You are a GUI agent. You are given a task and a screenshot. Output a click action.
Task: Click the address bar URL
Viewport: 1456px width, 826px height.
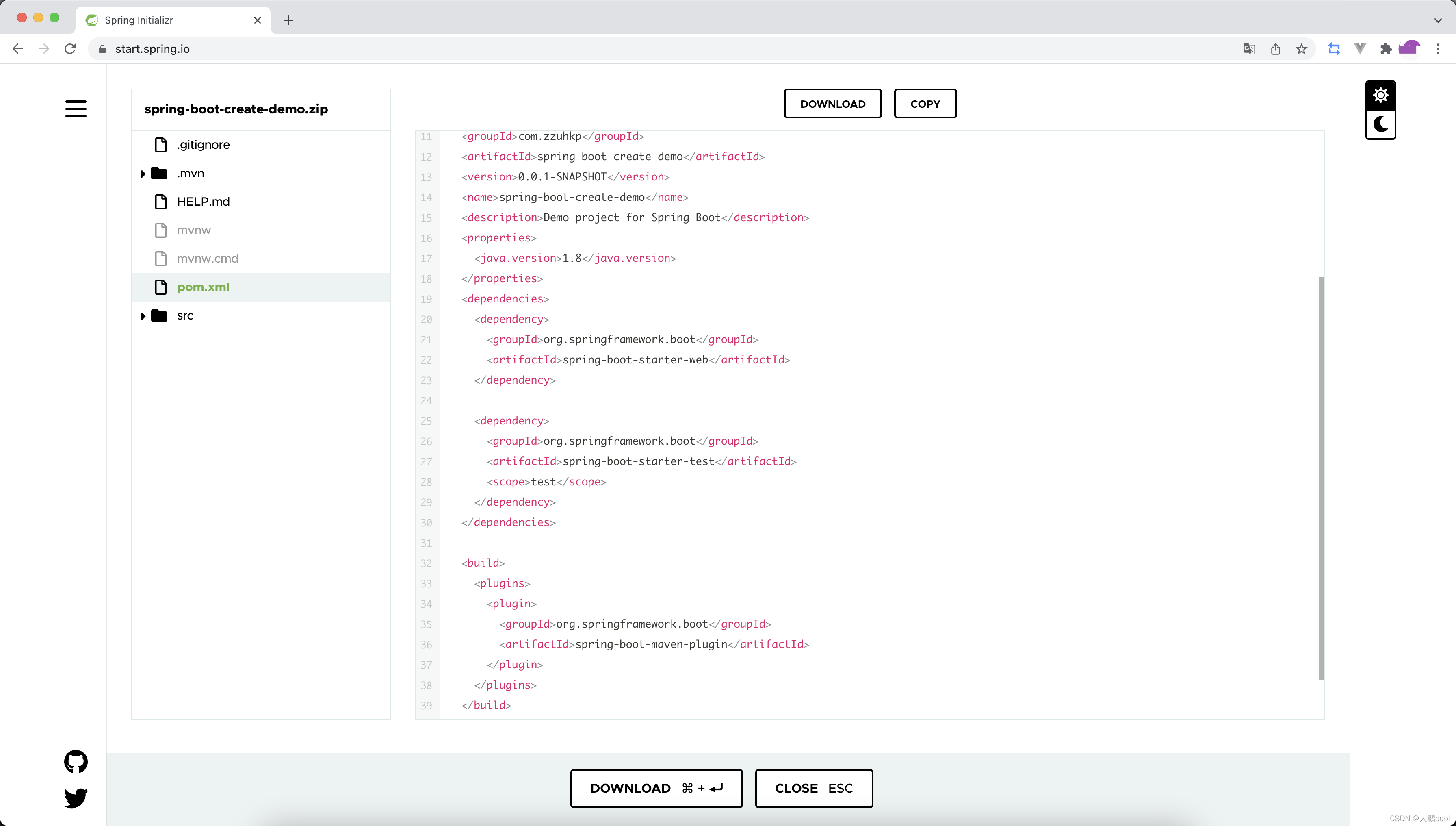click(x=152, y=49)
